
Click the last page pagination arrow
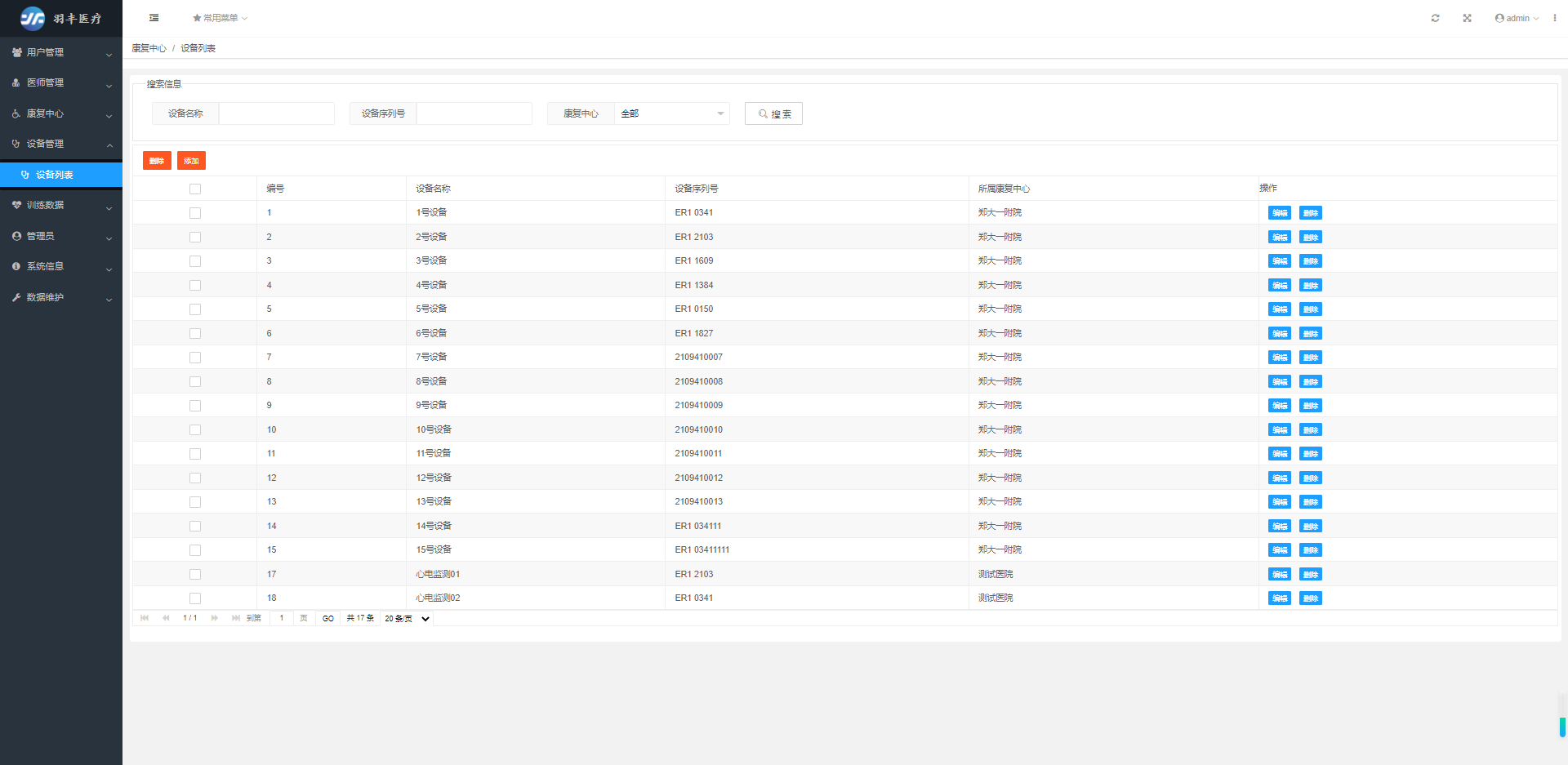(235, 618)
